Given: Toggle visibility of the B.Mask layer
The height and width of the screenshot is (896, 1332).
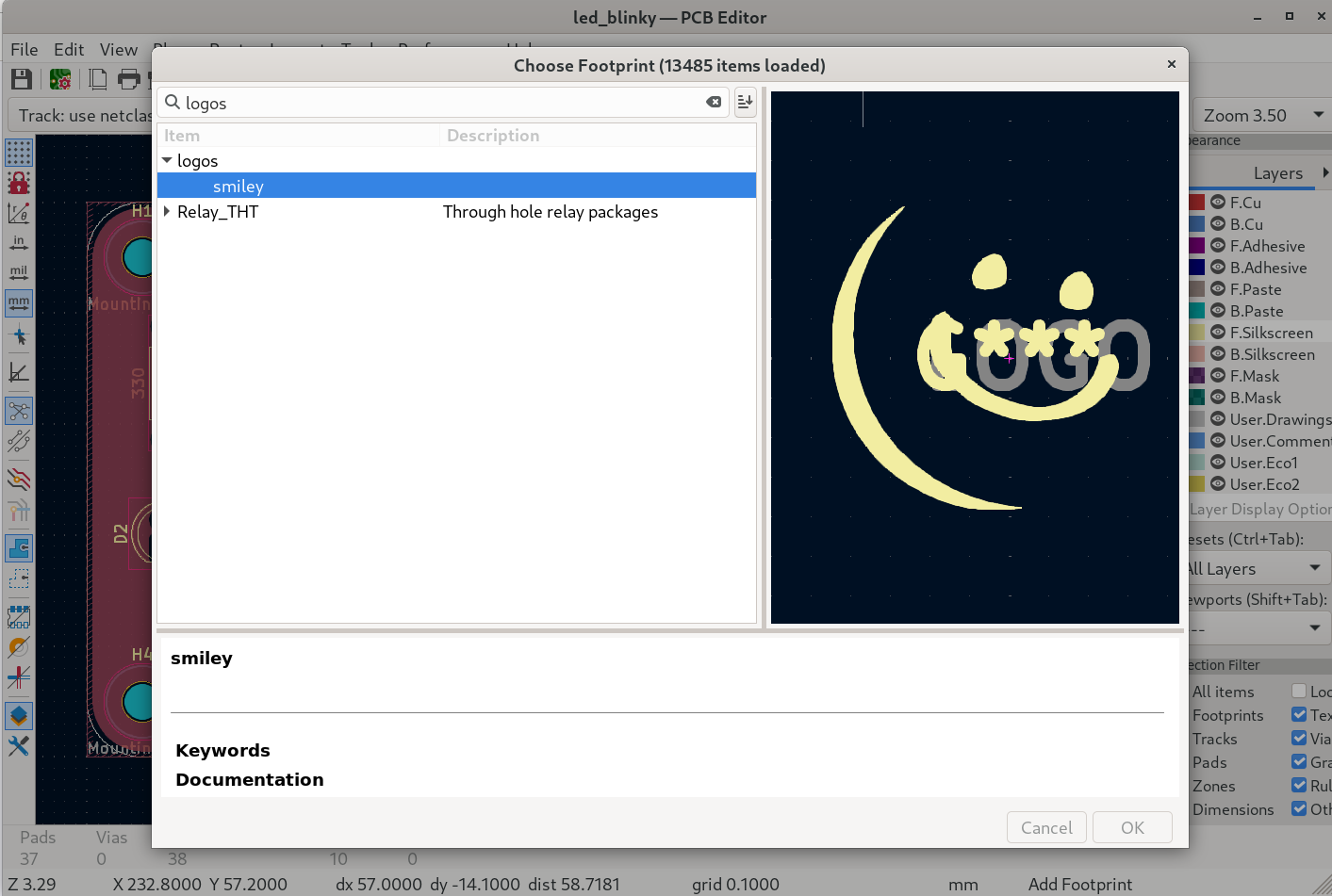Looking at the screenshot, I should [x=1218, y=398].
